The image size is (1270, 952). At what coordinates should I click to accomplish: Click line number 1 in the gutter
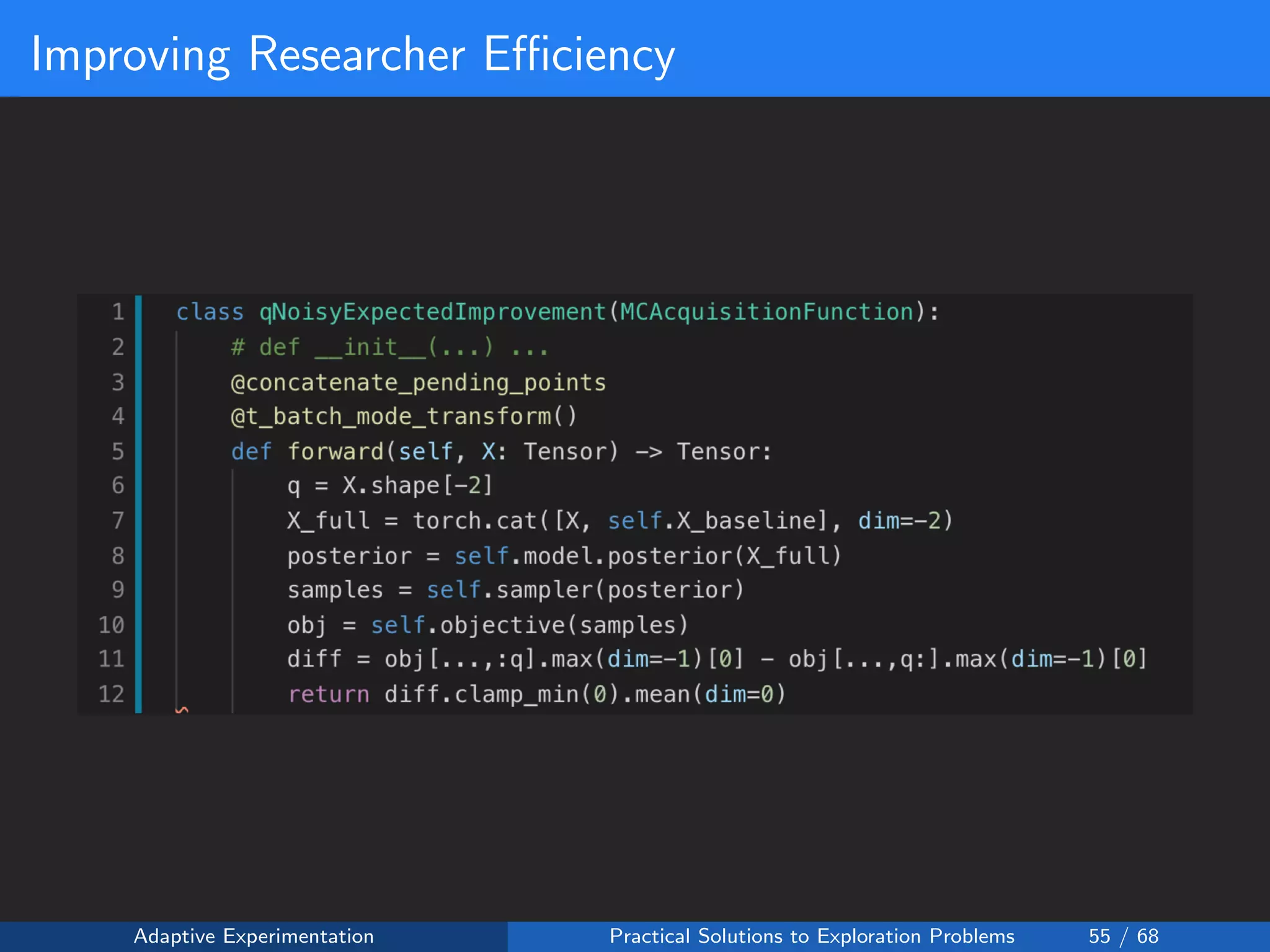(x=118, y=312)
